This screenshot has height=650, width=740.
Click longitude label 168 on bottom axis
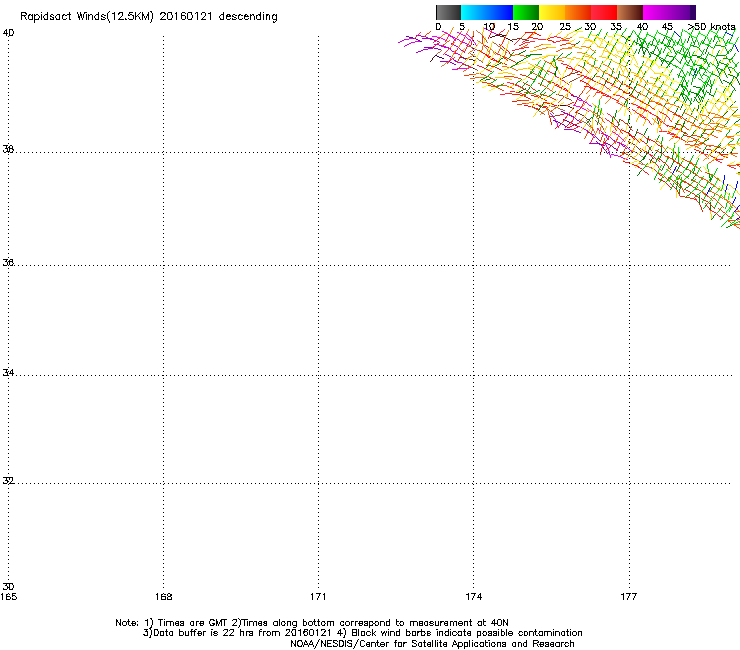tap(163, 597)
